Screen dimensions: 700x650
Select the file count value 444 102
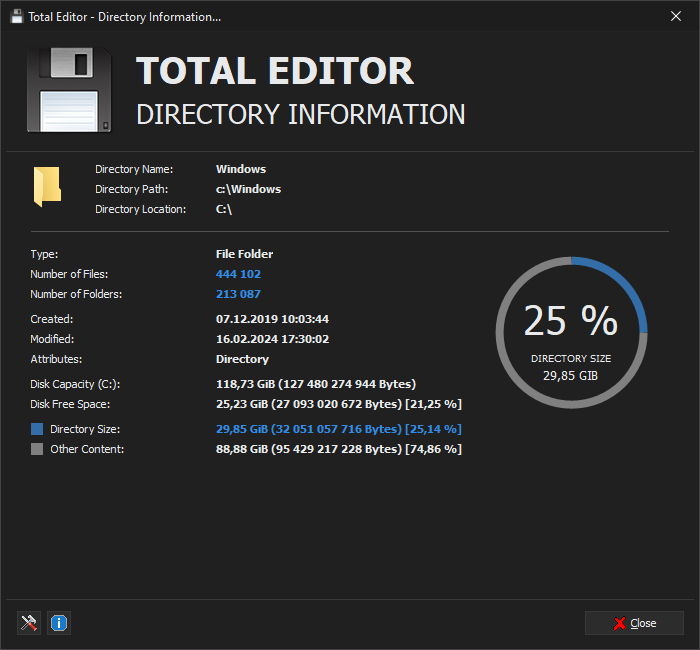tap(238, 274)
